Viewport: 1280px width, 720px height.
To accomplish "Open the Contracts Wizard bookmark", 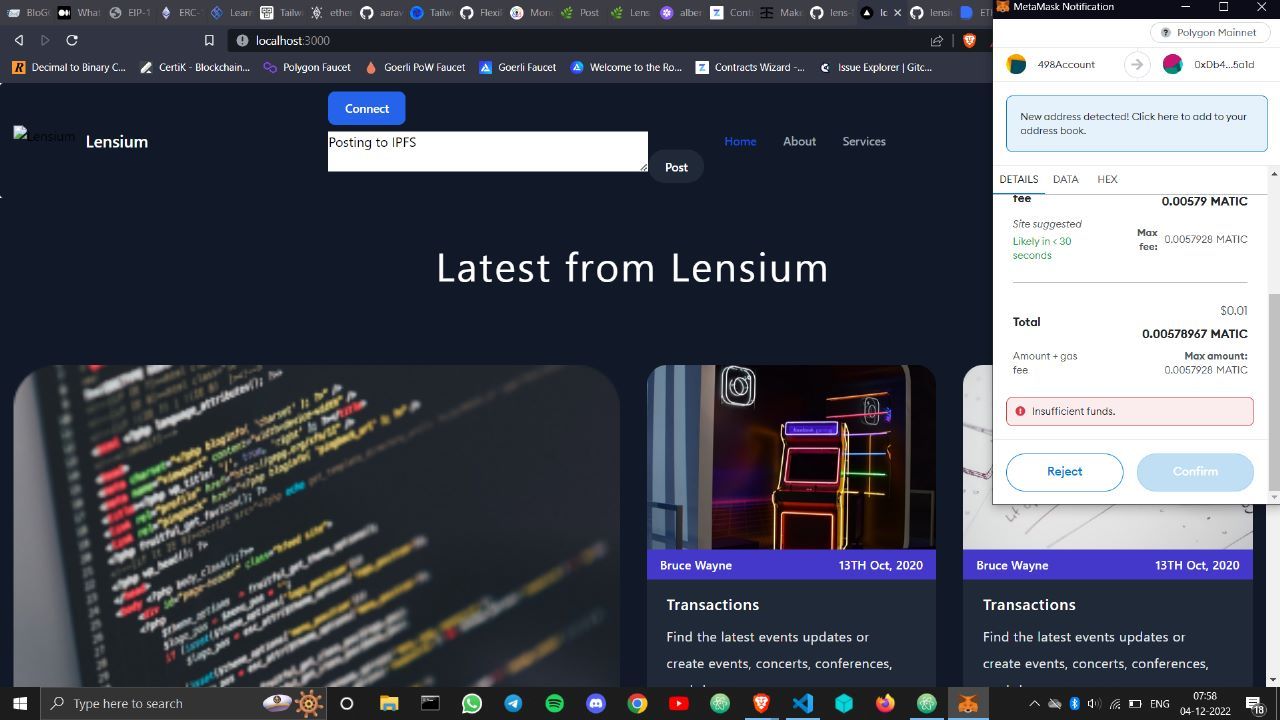I will tap(750, 67).
